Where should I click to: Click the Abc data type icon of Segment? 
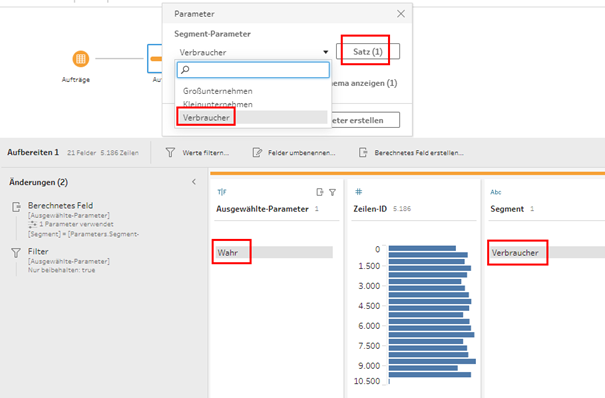(x=496, y=192)
